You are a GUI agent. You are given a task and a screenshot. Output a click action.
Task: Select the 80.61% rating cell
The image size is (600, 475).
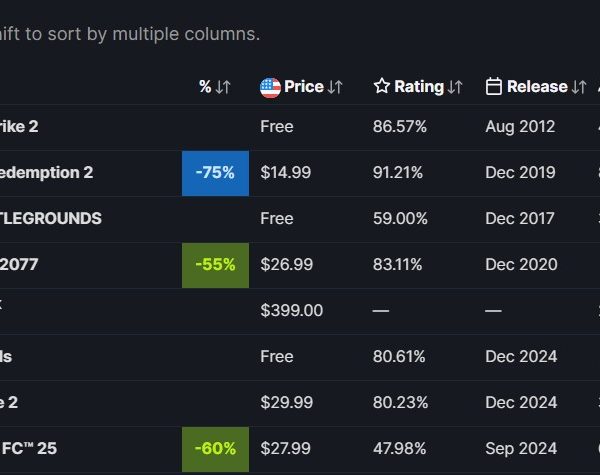[399, 357]
